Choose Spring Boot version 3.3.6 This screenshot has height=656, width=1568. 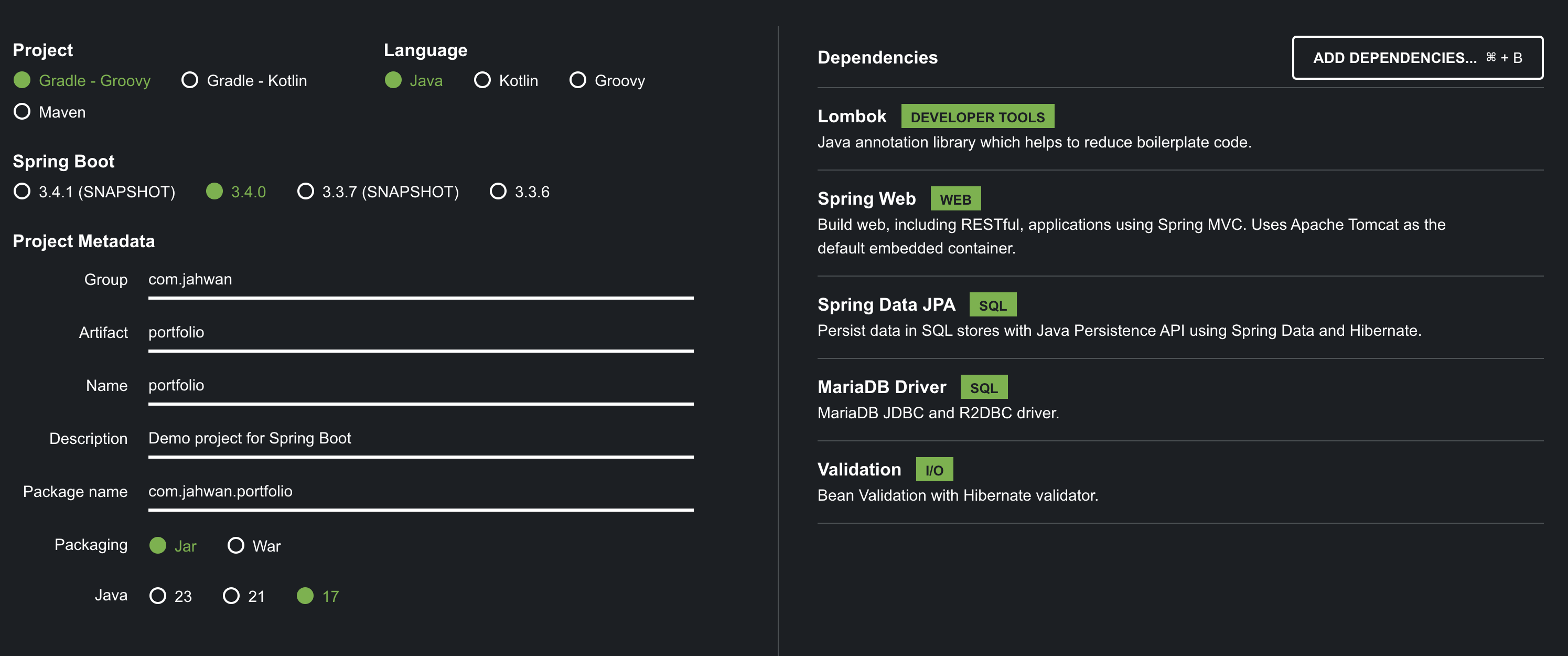tap(498, 192)
